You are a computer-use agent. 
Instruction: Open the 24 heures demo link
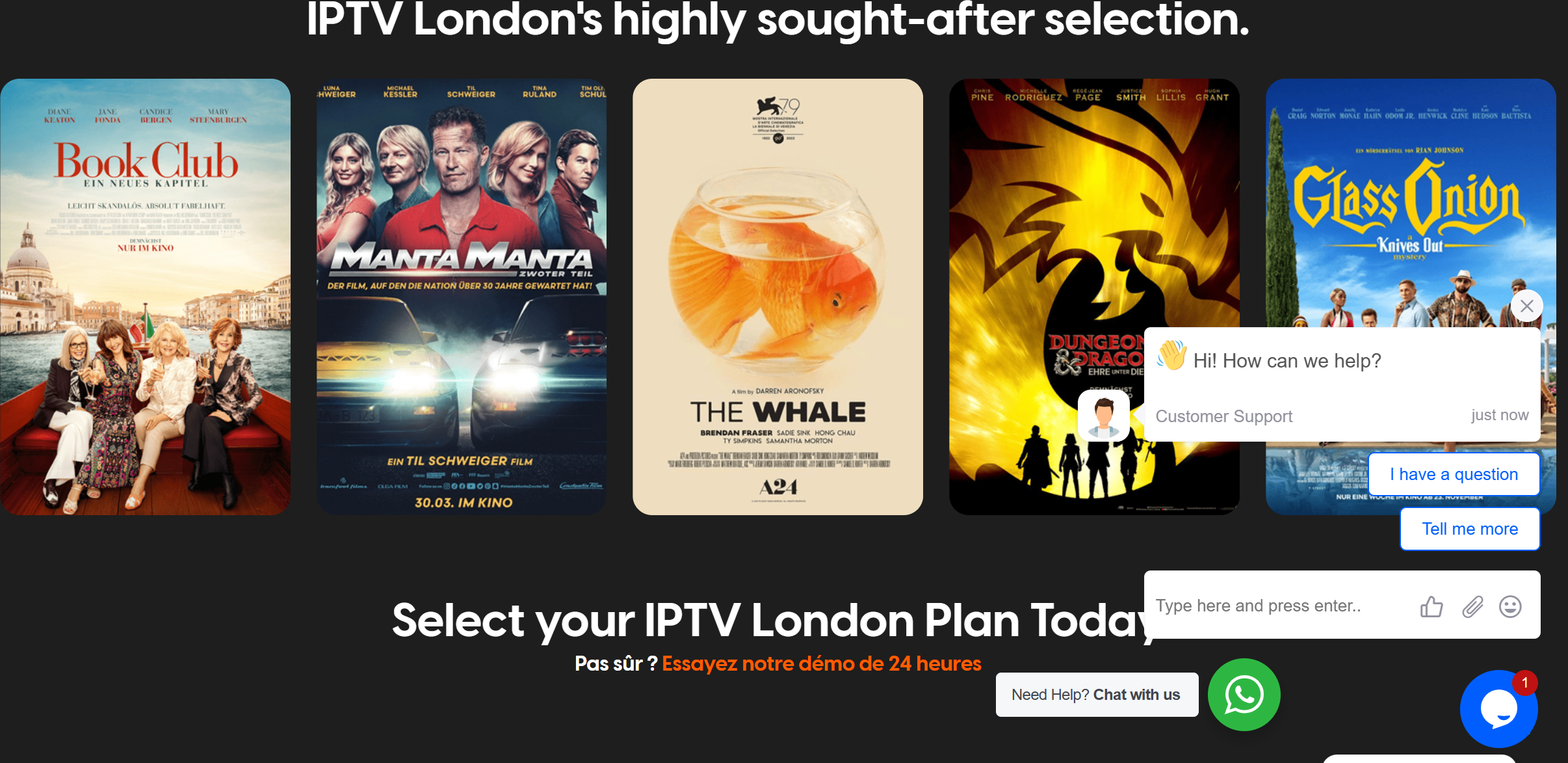821,663
